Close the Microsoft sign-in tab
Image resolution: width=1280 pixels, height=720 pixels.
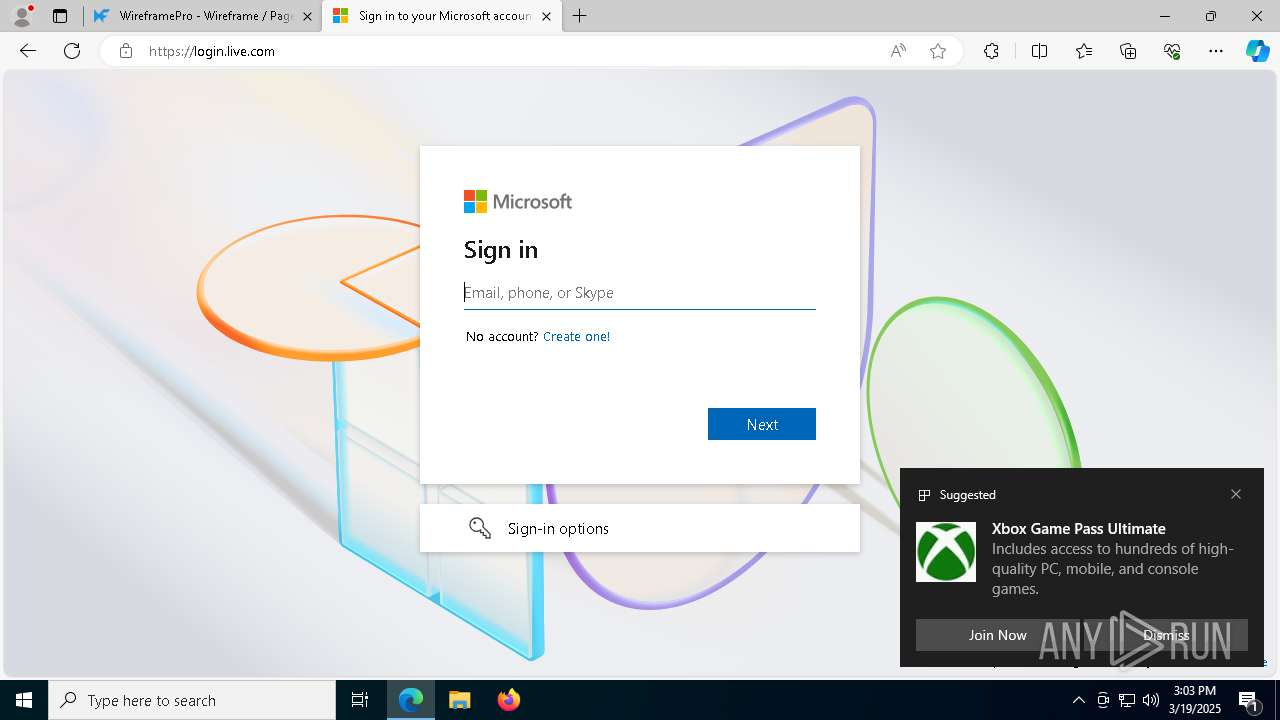pyautogui.click(x=546, y=17)
